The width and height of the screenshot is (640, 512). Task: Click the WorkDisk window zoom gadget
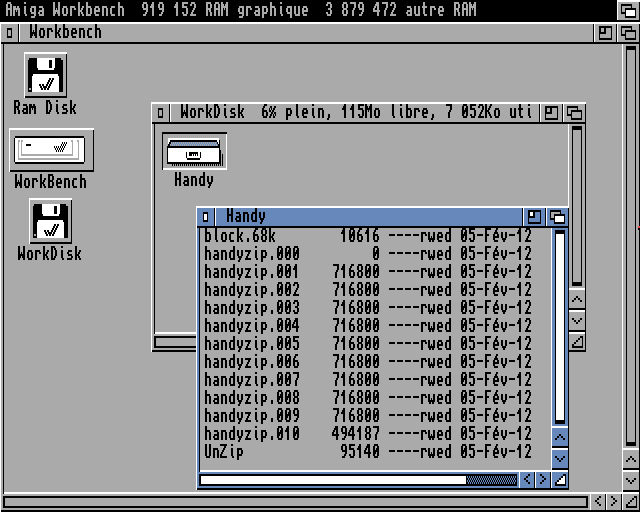pos(552,113)
